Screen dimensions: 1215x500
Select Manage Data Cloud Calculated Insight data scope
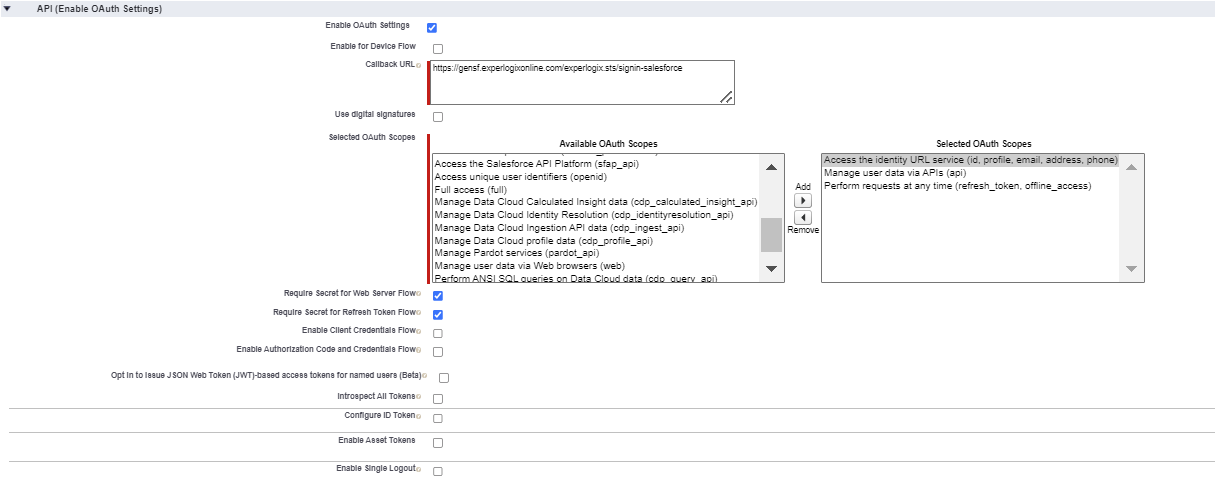point(596,202)
